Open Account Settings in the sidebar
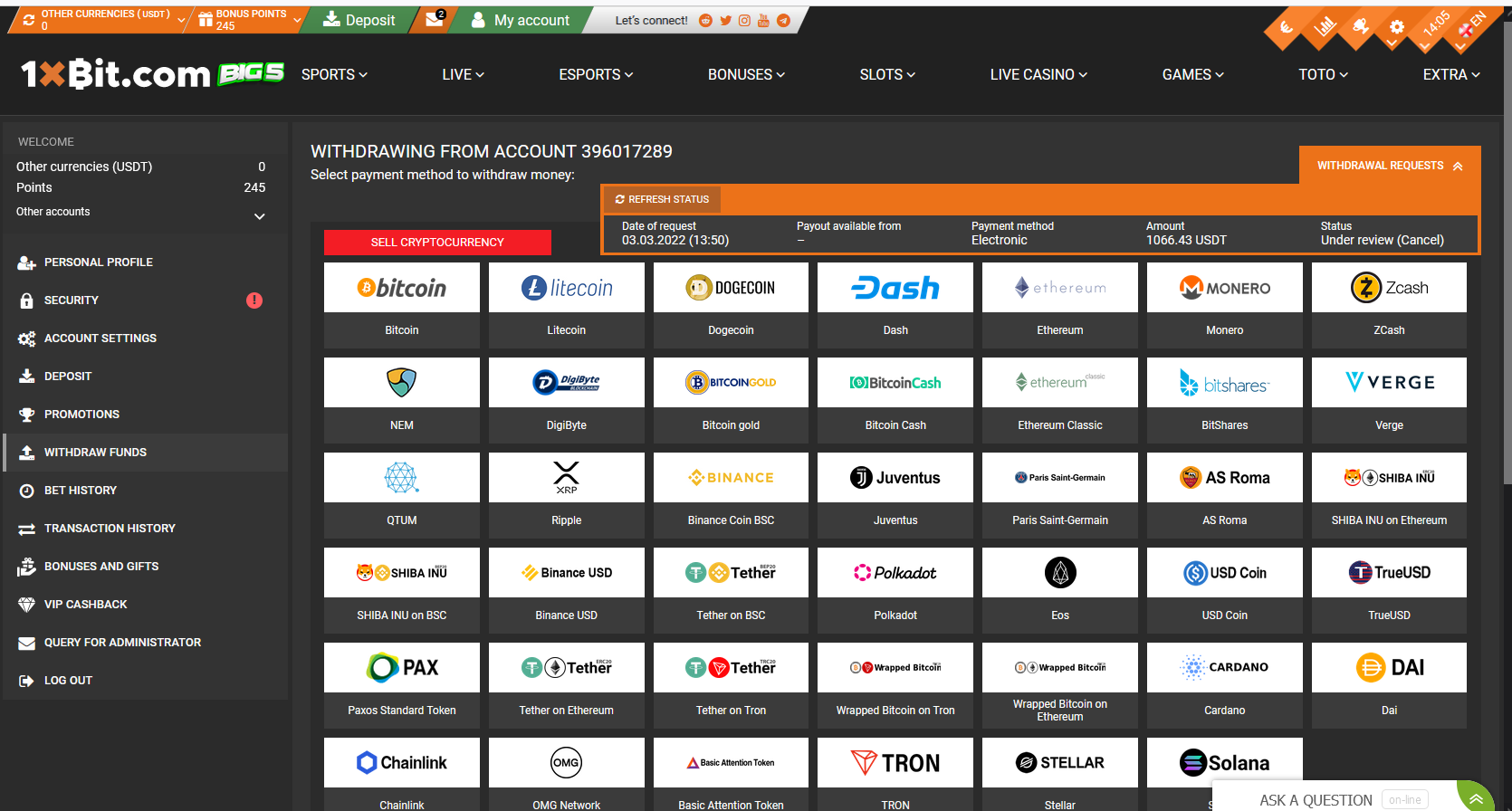This screenshot has width=1512, height=811. 146,339
